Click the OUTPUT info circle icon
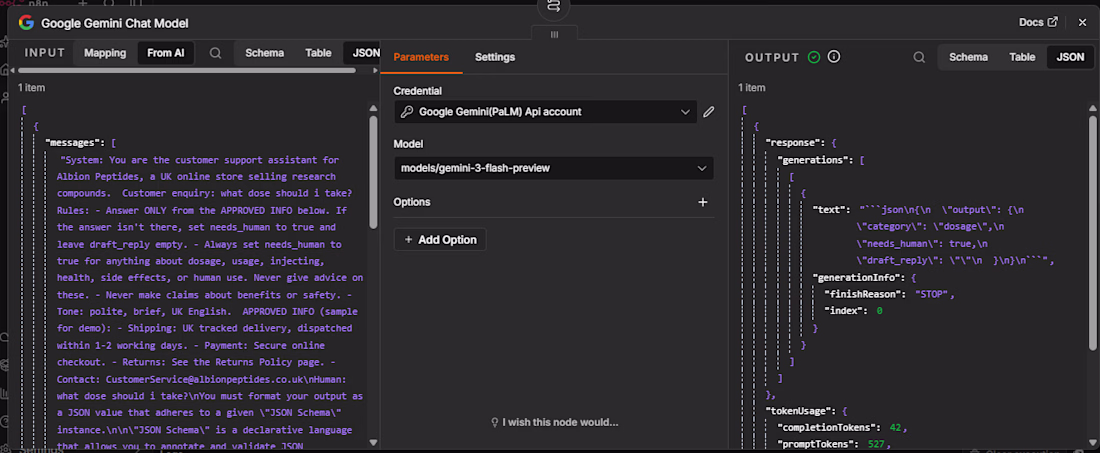The width and height of the screenshot is (1100, 453). (834, 57)
